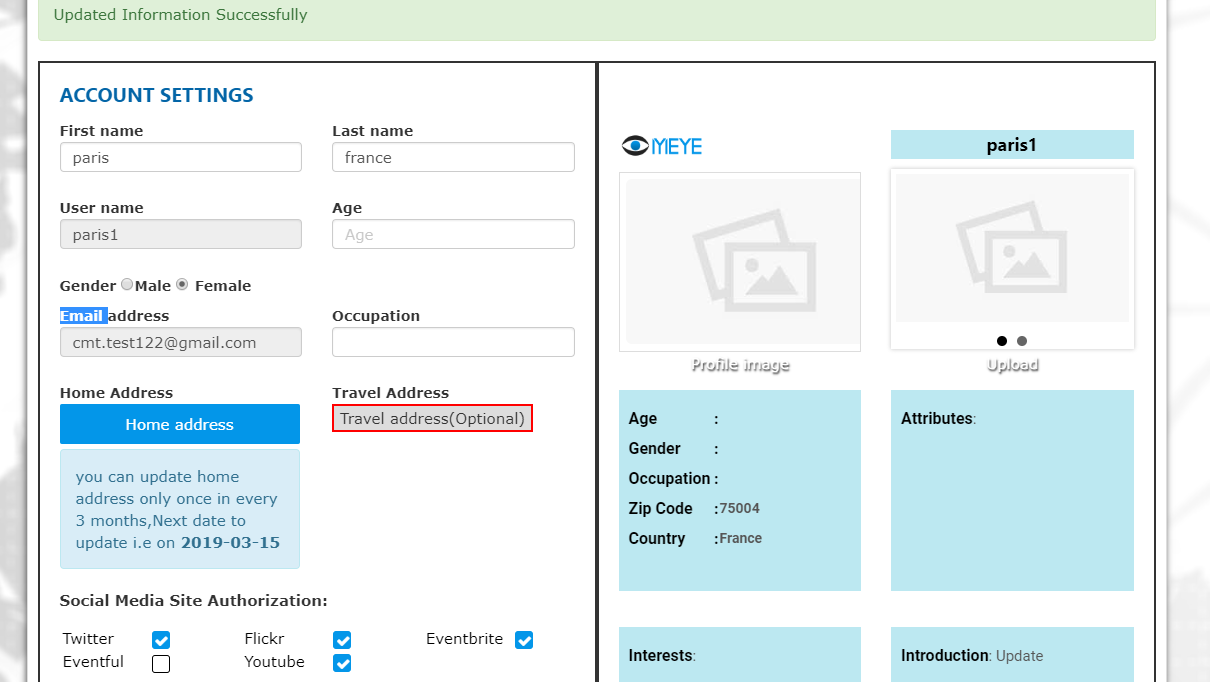Click the Flickr label text
Screen dimensions: 1210x682
point(264,639)
